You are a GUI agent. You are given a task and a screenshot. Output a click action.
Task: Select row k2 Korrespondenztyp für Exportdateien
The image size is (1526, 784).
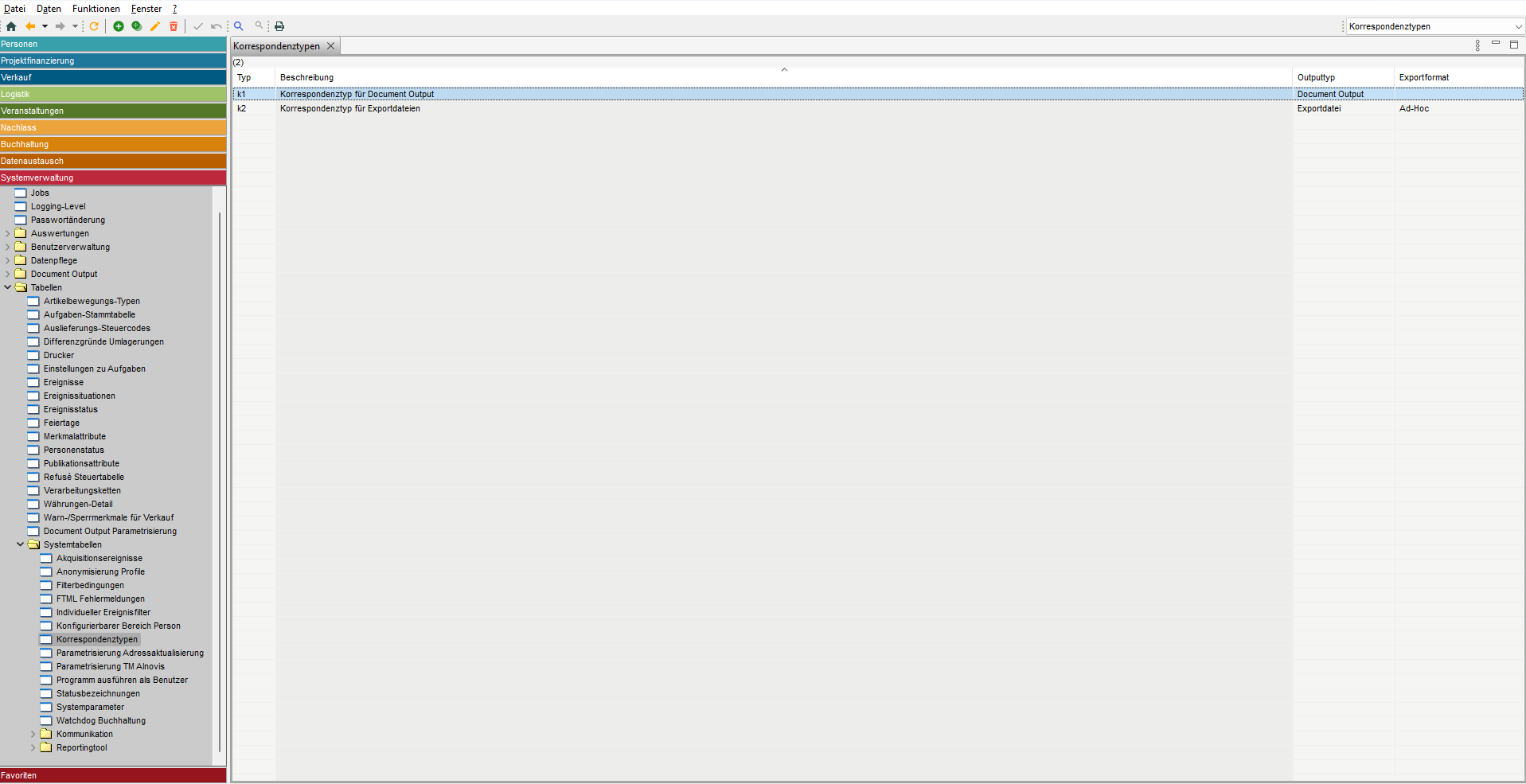tap(350, 109)
